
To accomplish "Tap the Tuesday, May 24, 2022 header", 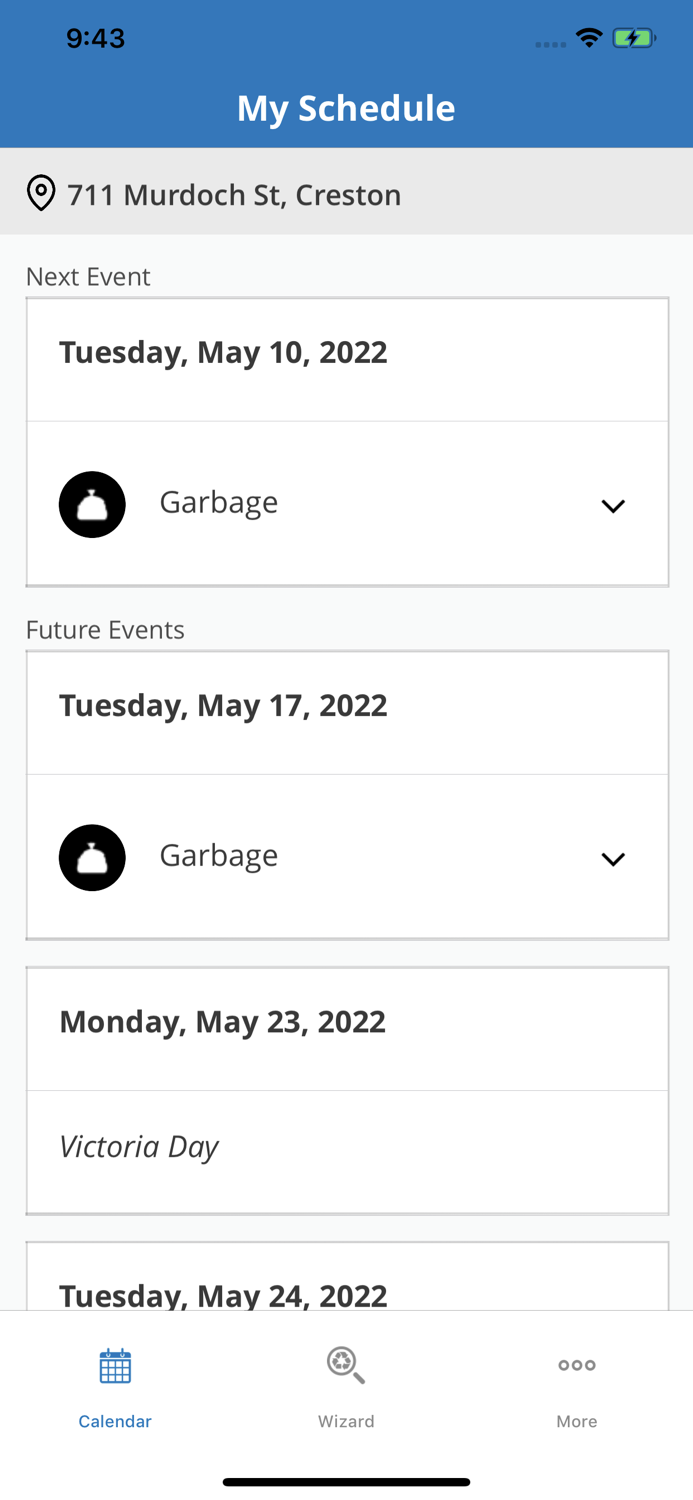I will 223,1295.
